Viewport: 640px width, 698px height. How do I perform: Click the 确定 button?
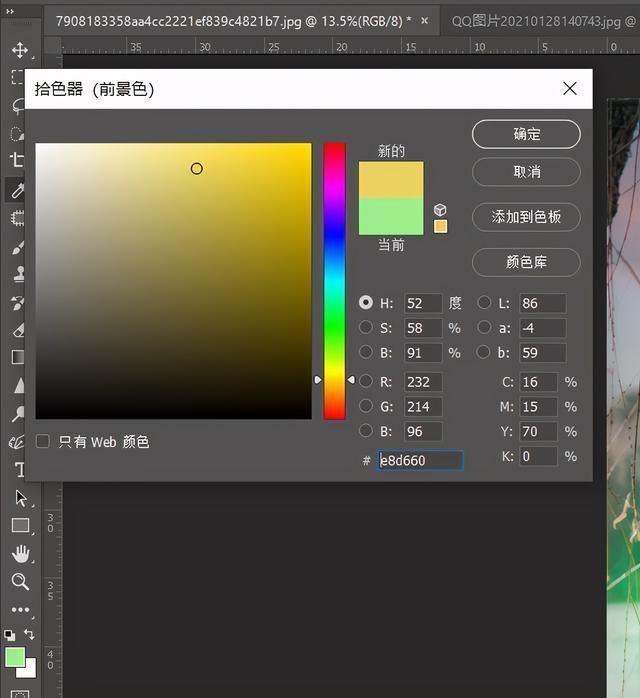tap(526, 134)
